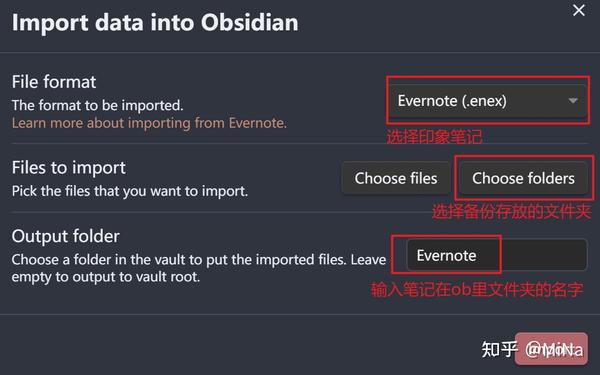The width and height of the screenshot is (600, 375).
Task: Click the Files to import heading
Action: 68,168
